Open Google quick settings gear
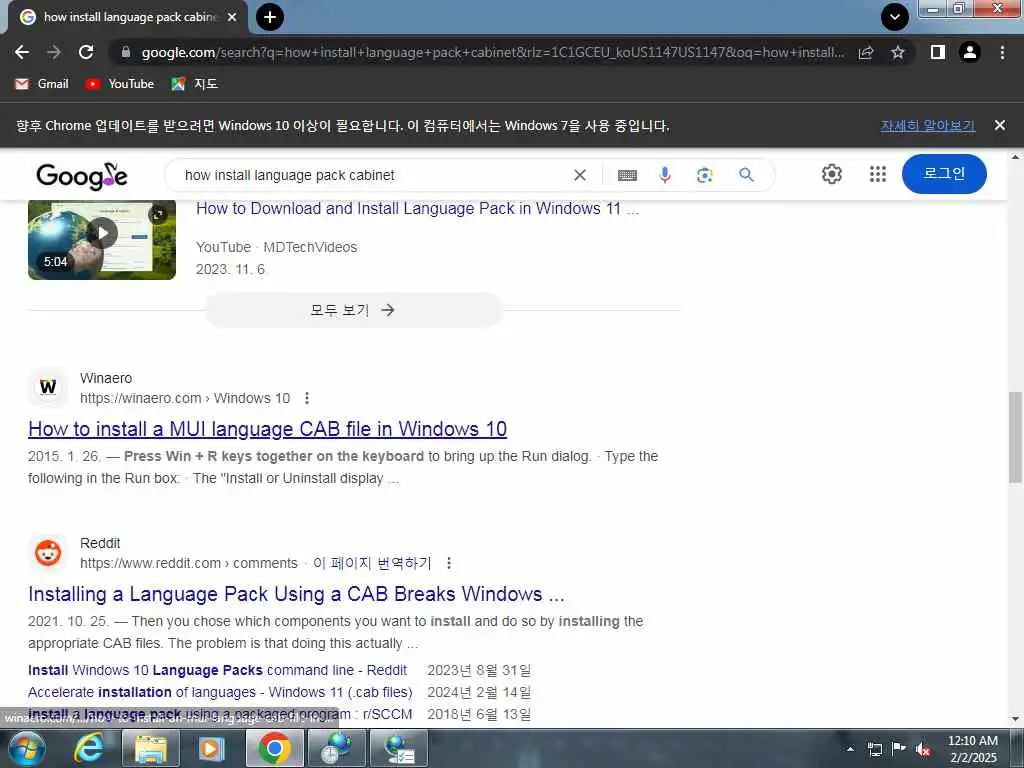The height and width of the screenshot is (768, 1024). [x=831, y=174]
